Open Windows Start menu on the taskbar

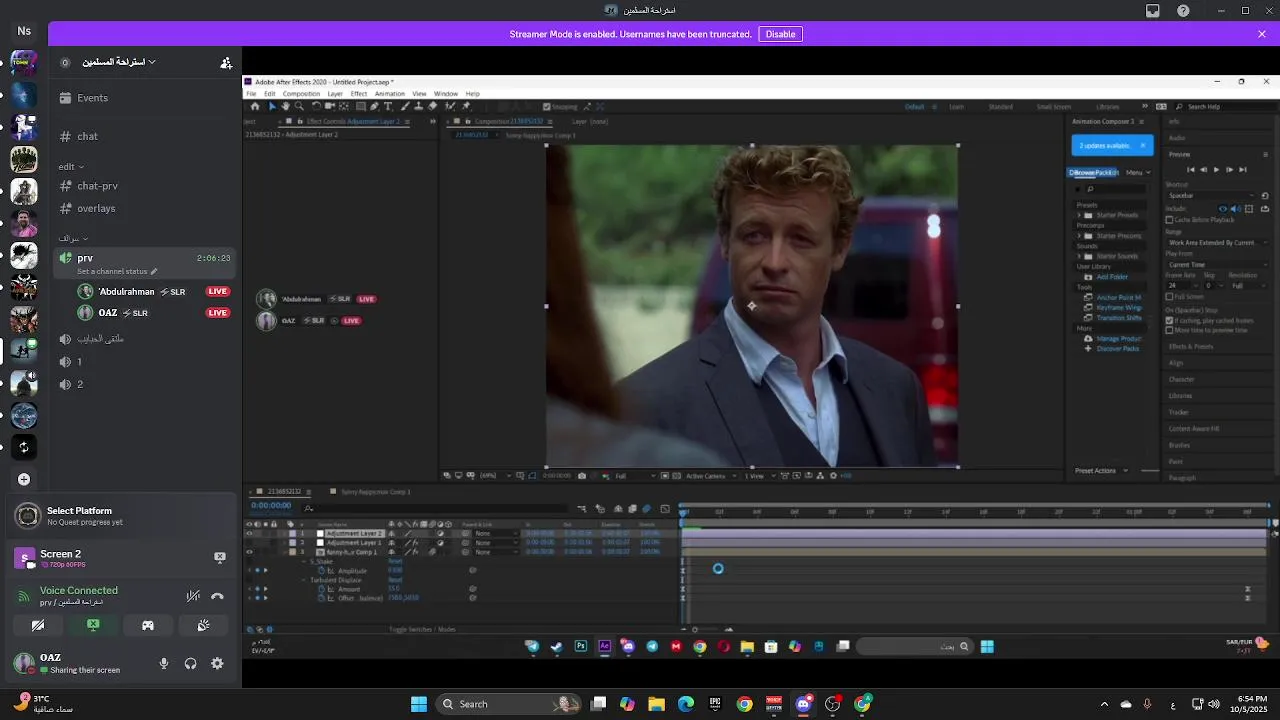coord(419,704)
